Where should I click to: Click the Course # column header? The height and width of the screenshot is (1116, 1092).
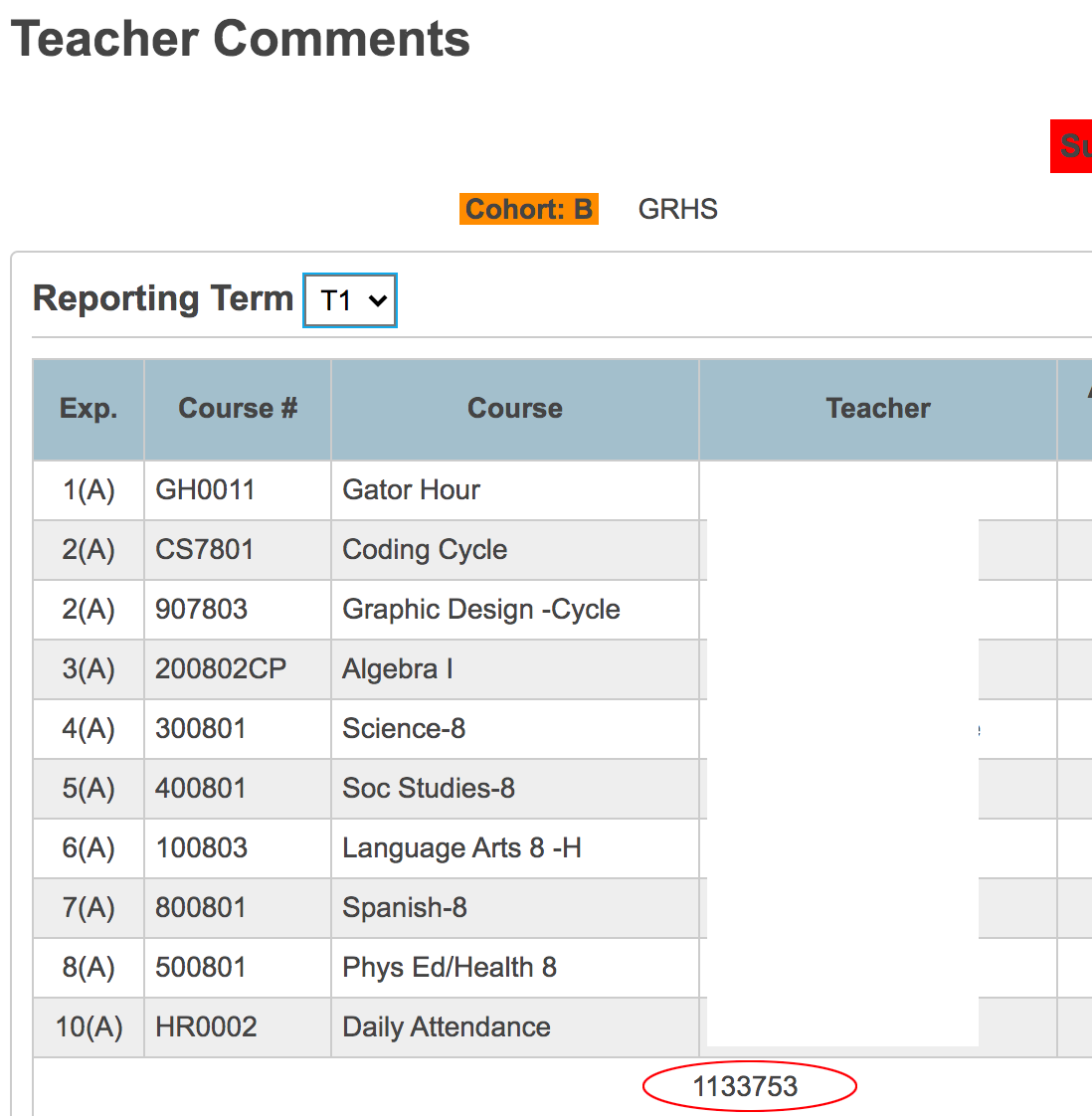(x=238, y=409)
